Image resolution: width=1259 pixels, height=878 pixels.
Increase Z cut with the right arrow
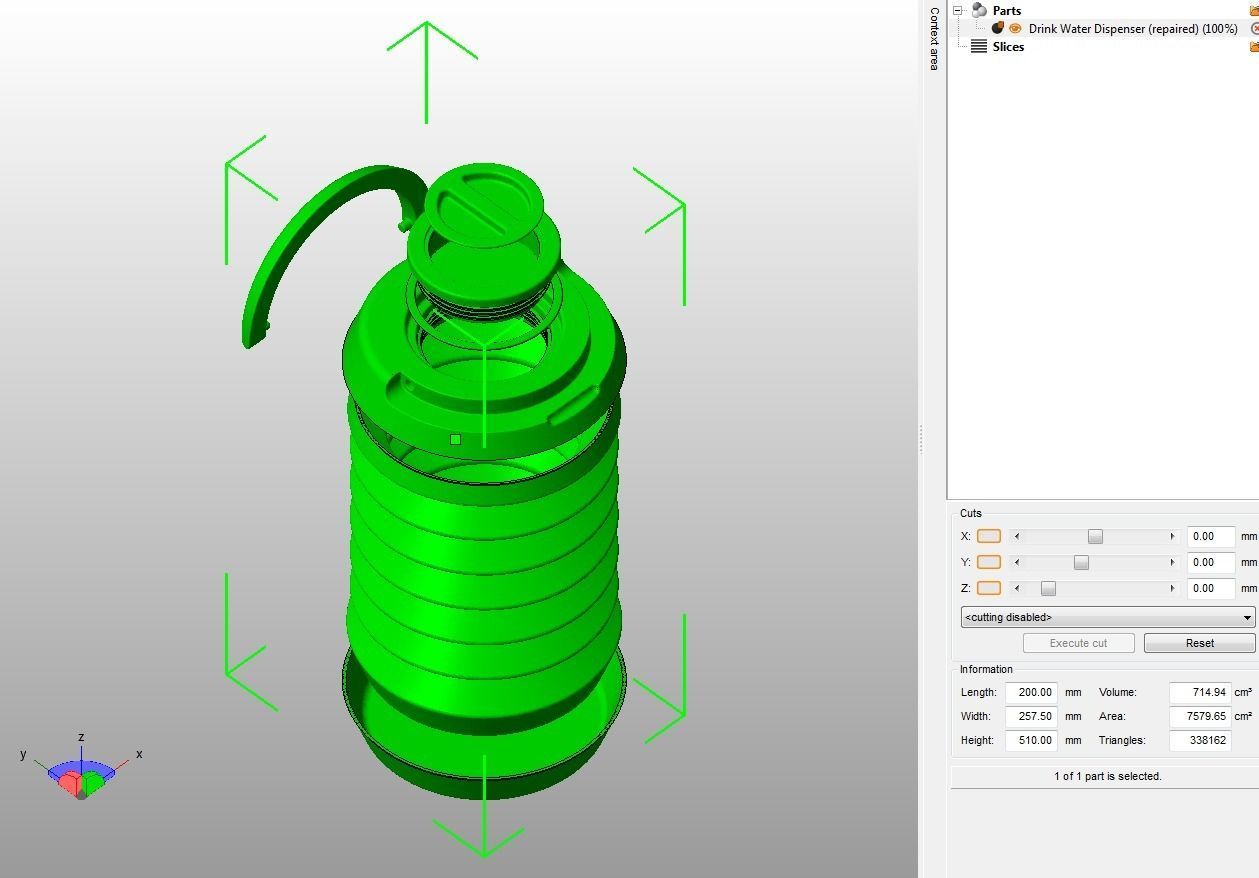pyautogui.click(x=1172, y=588)
